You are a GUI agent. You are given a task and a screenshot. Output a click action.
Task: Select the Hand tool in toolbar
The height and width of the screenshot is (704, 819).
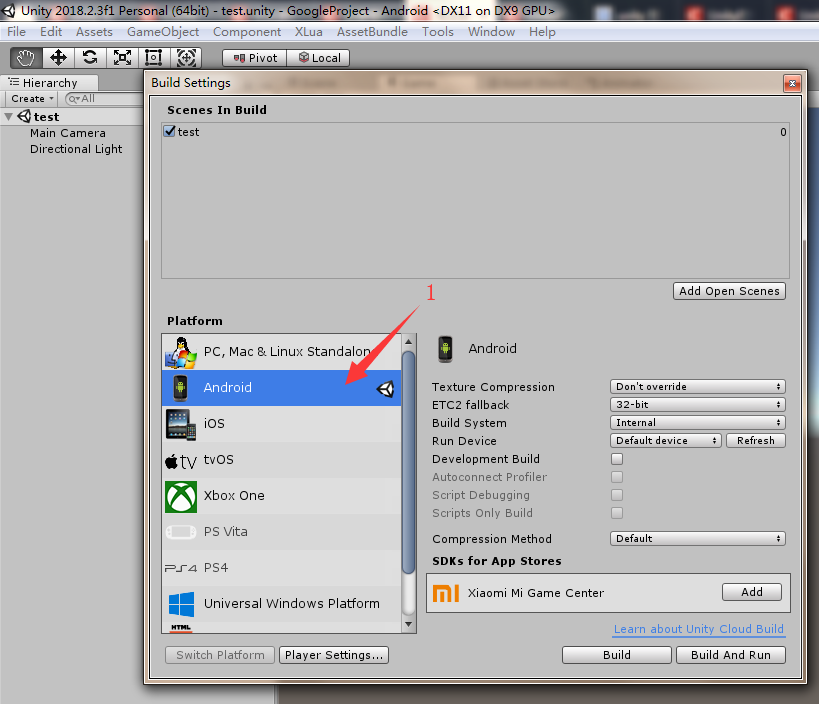[x=26, y=57]
